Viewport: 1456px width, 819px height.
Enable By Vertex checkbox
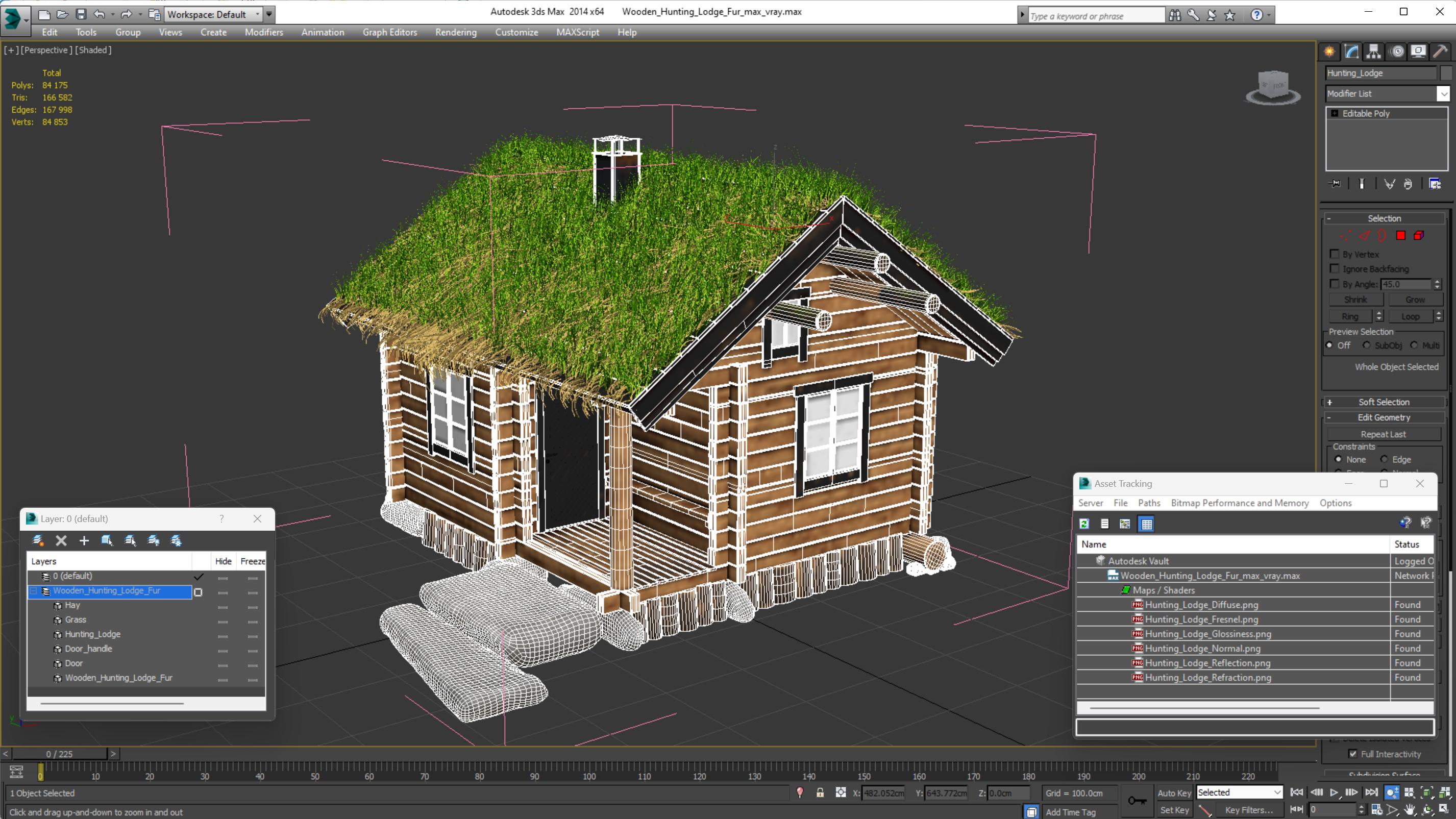pos(1335,254)
